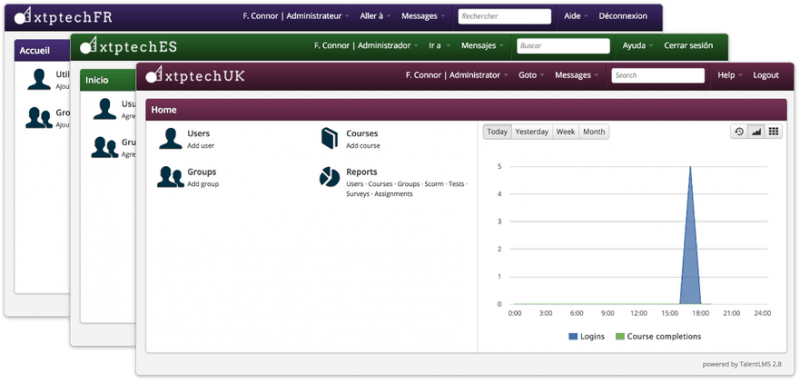This screenshot has height=383, width=800.
Task: Open the Scorm reports link
Action: click(434, 184)
